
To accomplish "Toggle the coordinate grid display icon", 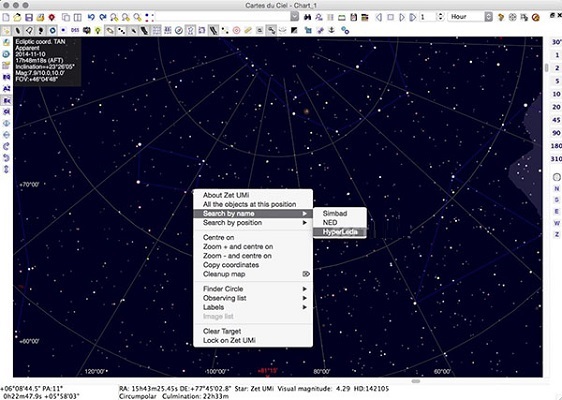I will 156,30.
